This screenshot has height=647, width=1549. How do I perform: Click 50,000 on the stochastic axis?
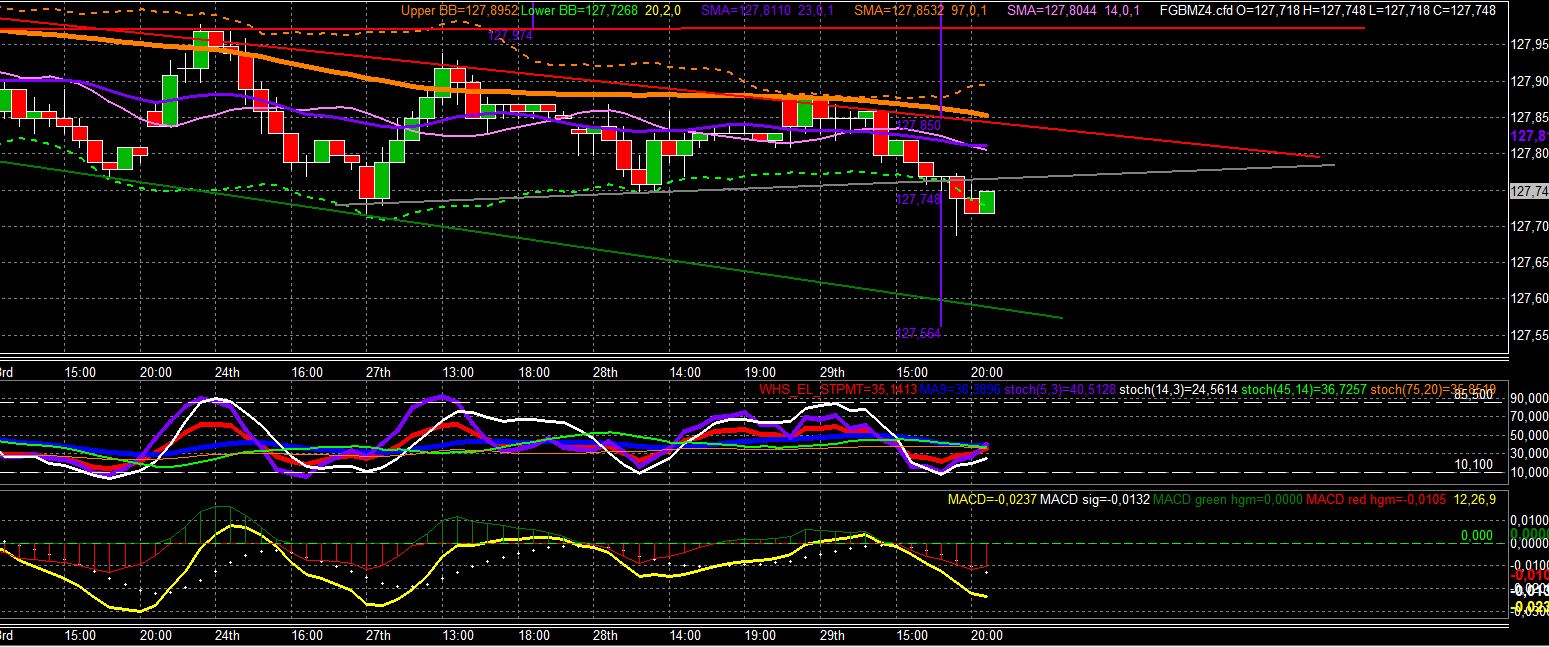point(1529,436)
